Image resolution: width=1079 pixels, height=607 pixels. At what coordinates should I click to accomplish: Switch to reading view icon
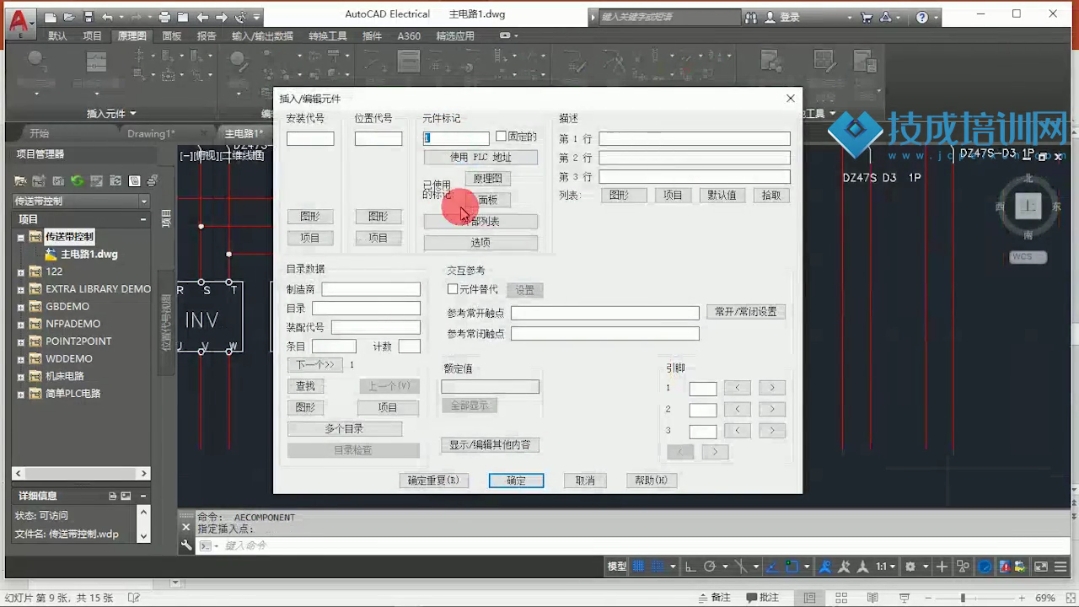click(873, 597)
